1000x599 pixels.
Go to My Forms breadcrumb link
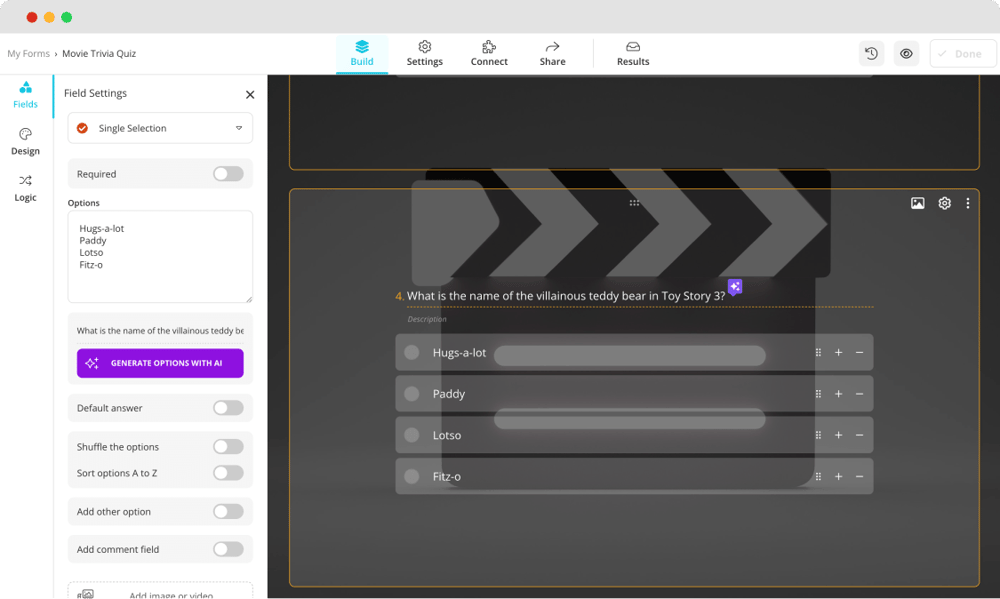(x=28, y=54)
